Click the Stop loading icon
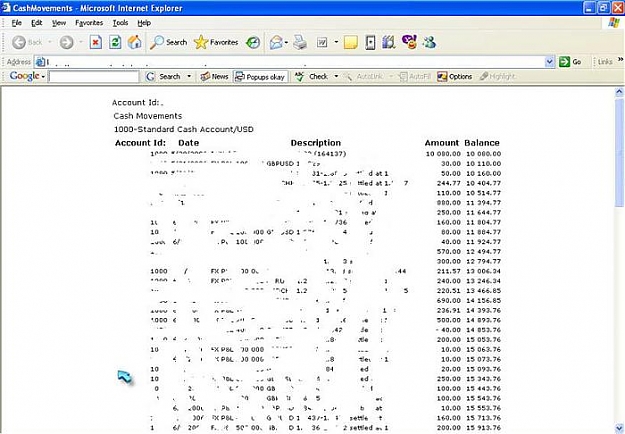The image size is (625, 434). pyautogui.click(x=96, y=42)
